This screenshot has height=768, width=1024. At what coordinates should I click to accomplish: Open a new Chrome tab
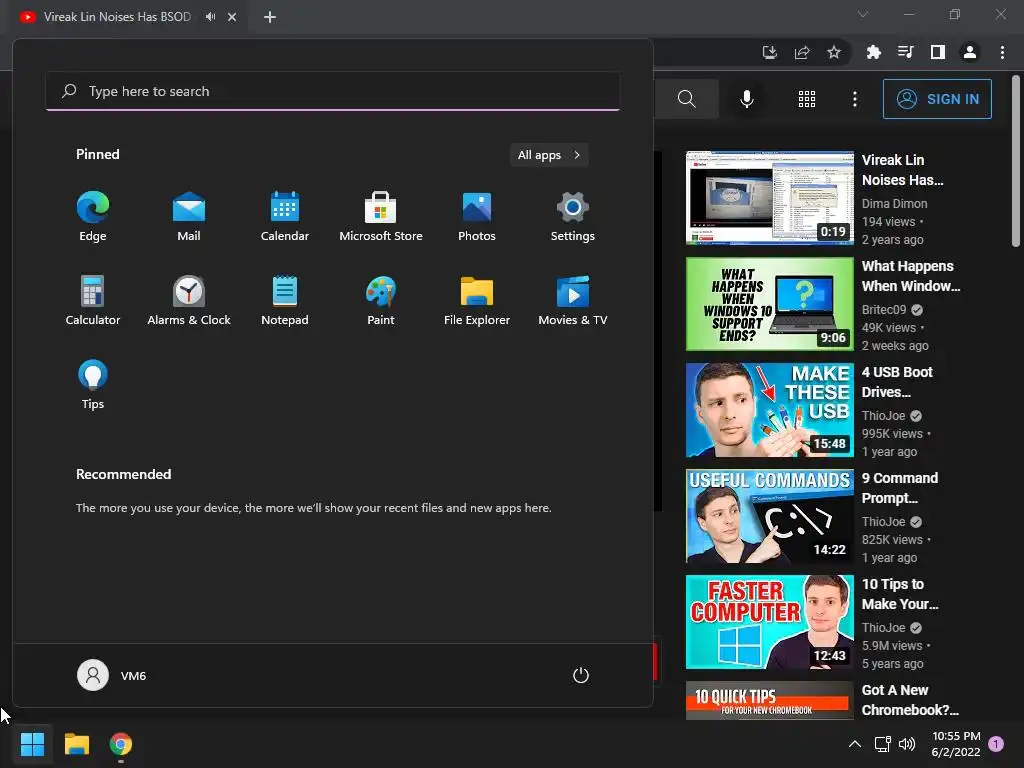tap(270, 17)
